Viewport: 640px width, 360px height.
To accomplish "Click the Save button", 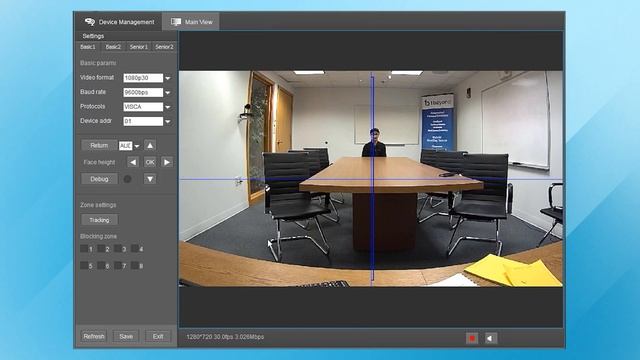I will pyautogui.click(x=126, y=336).
